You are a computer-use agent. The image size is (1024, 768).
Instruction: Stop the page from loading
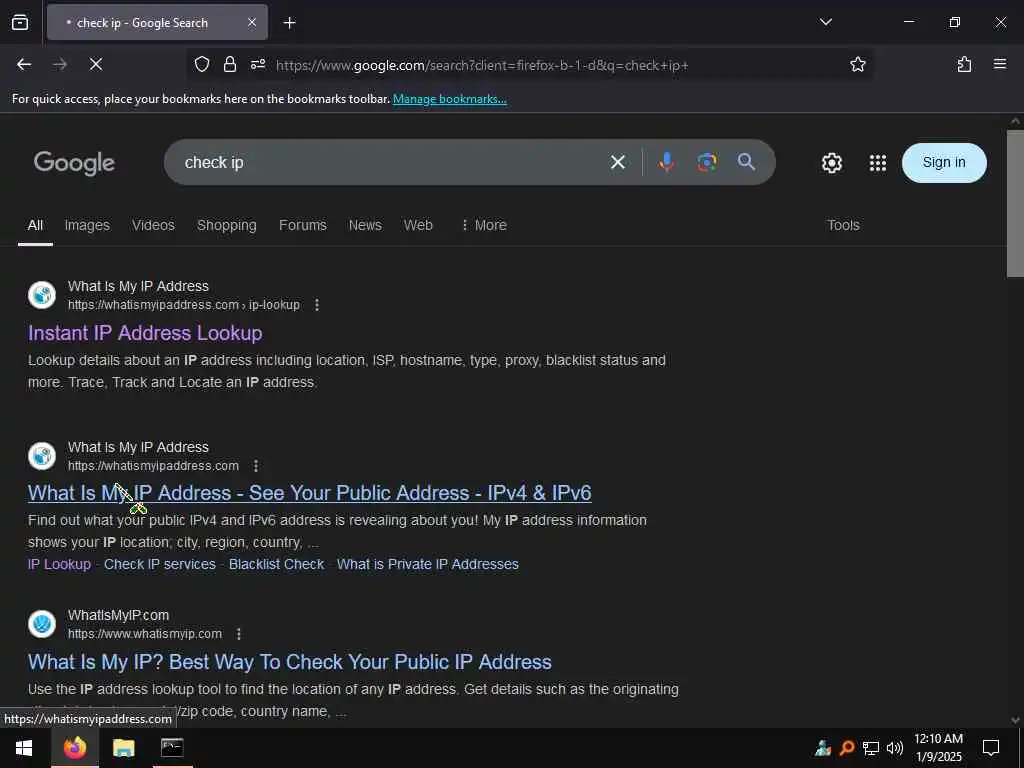(96, 64)
